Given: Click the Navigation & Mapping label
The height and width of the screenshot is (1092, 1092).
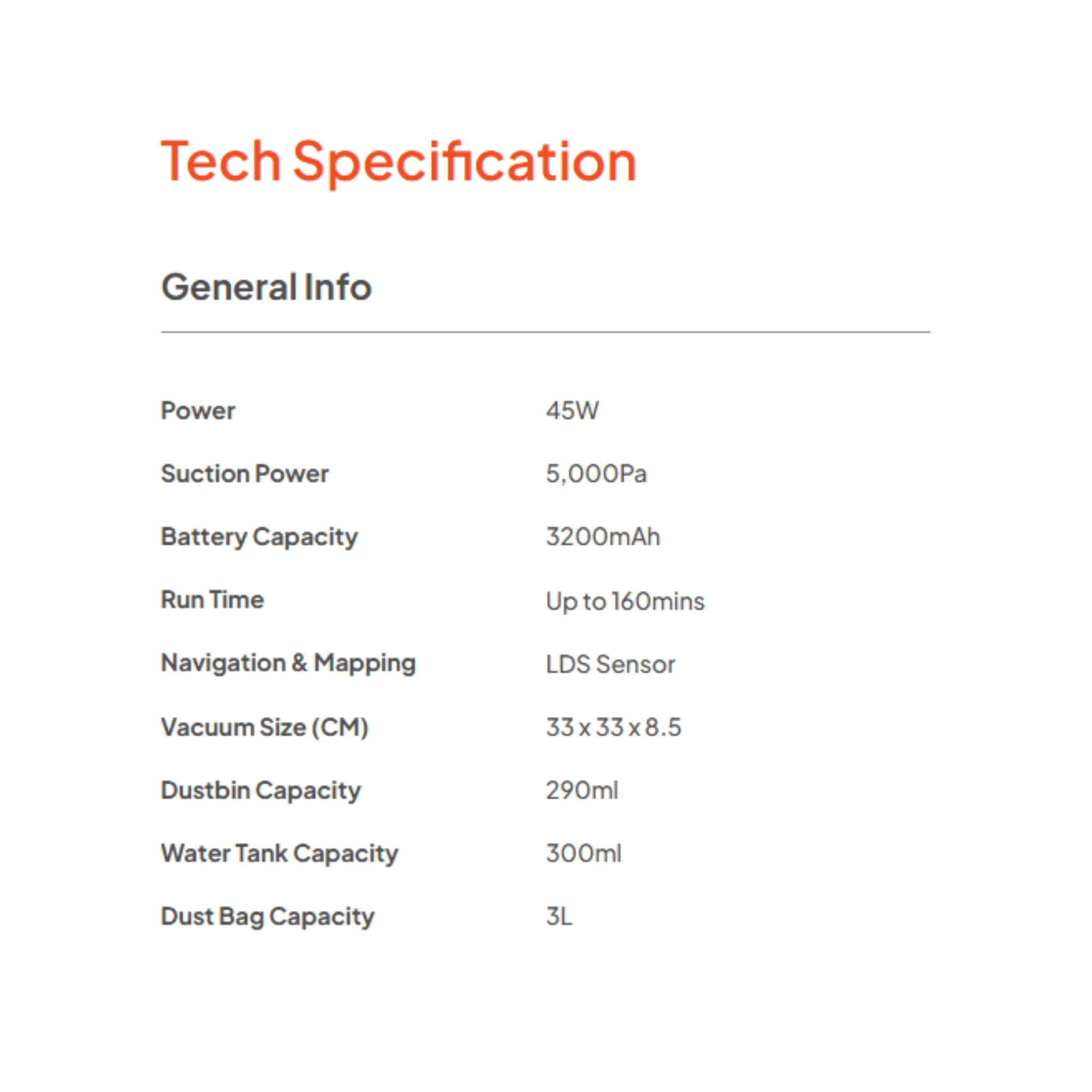Looking at the screenshot, I should pos(288,663).
